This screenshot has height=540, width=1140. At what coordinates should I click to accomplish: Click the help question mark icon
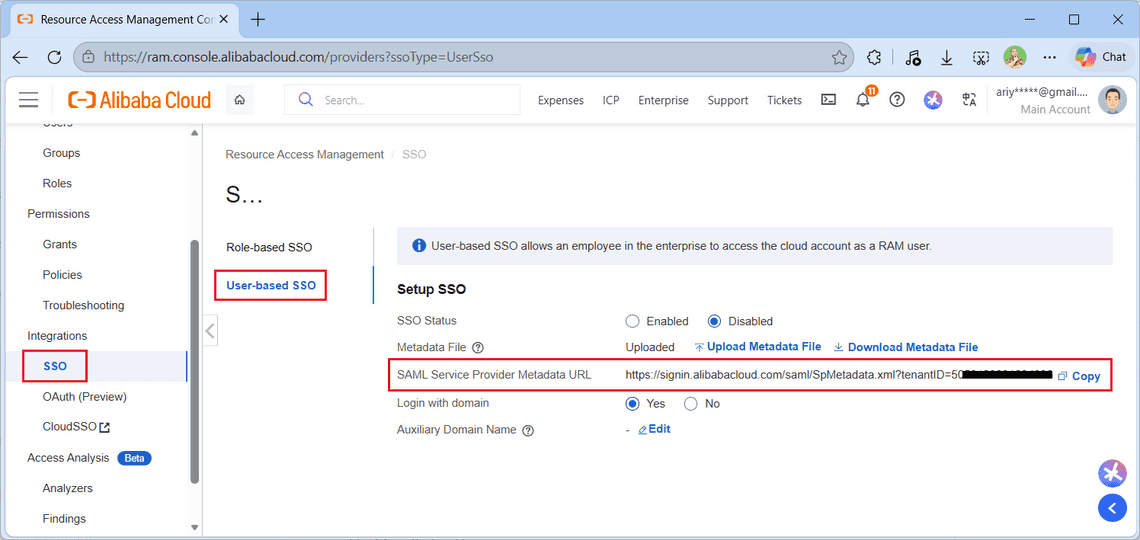click(x=897, y=100)
